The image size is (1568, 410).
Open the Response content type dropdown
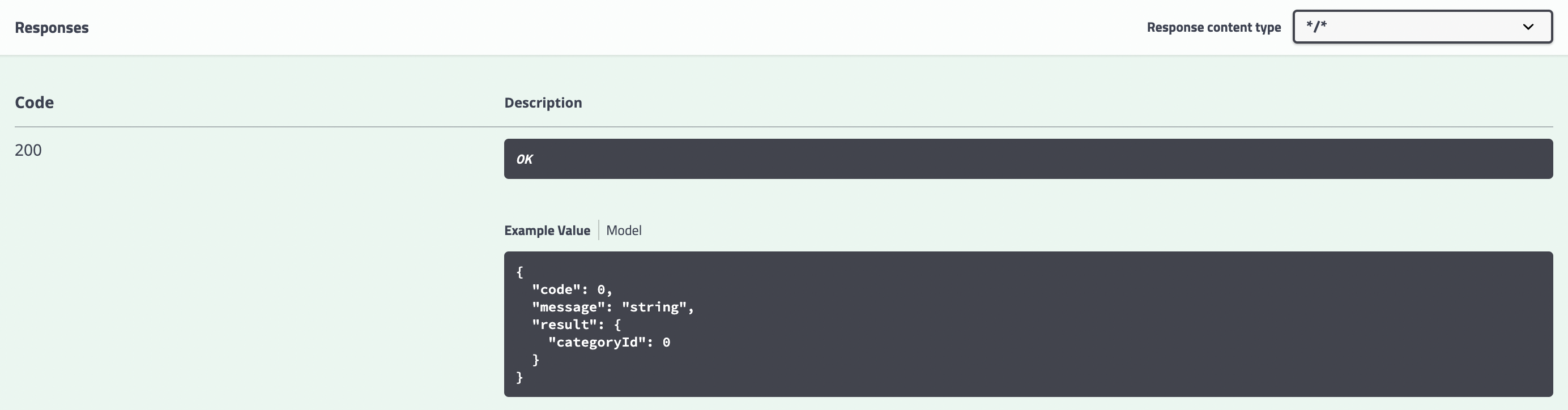1422,27
